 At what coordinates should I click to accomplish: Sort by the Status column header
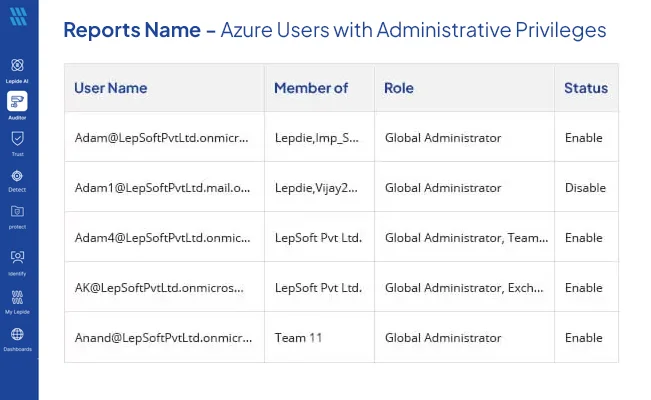pos(586,88)
